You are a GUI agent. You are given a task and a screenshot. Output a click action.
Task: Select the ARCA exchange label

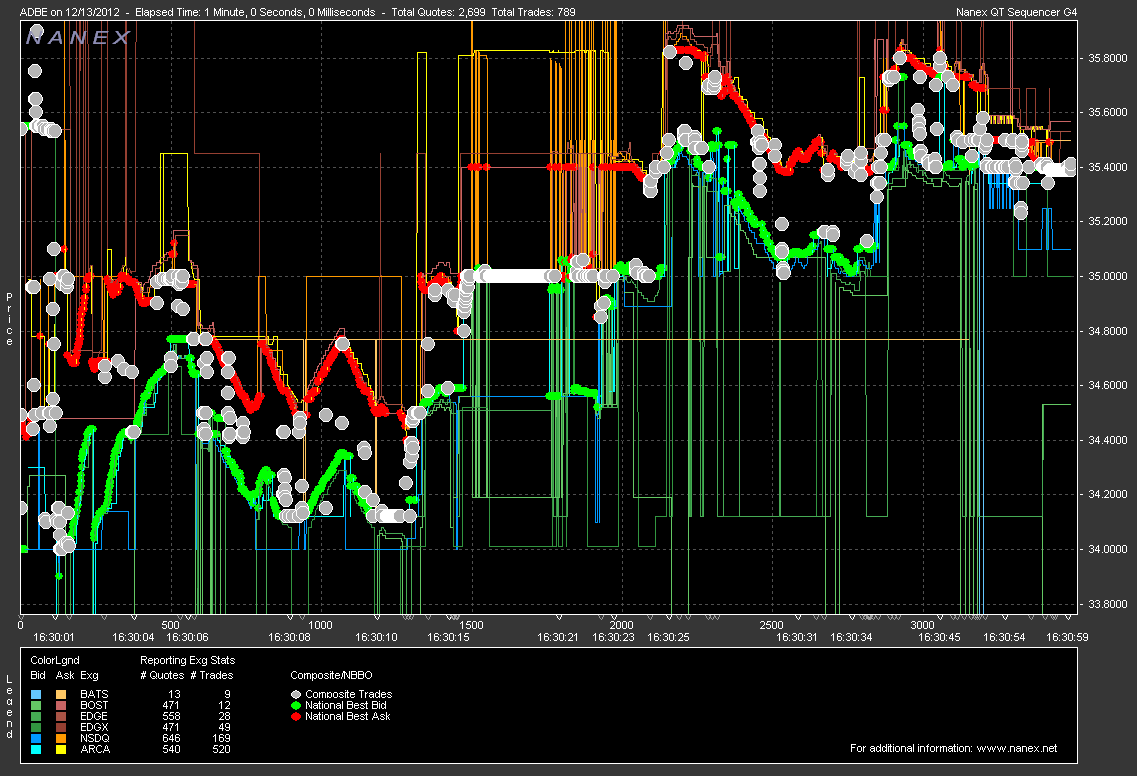(95, 749)
